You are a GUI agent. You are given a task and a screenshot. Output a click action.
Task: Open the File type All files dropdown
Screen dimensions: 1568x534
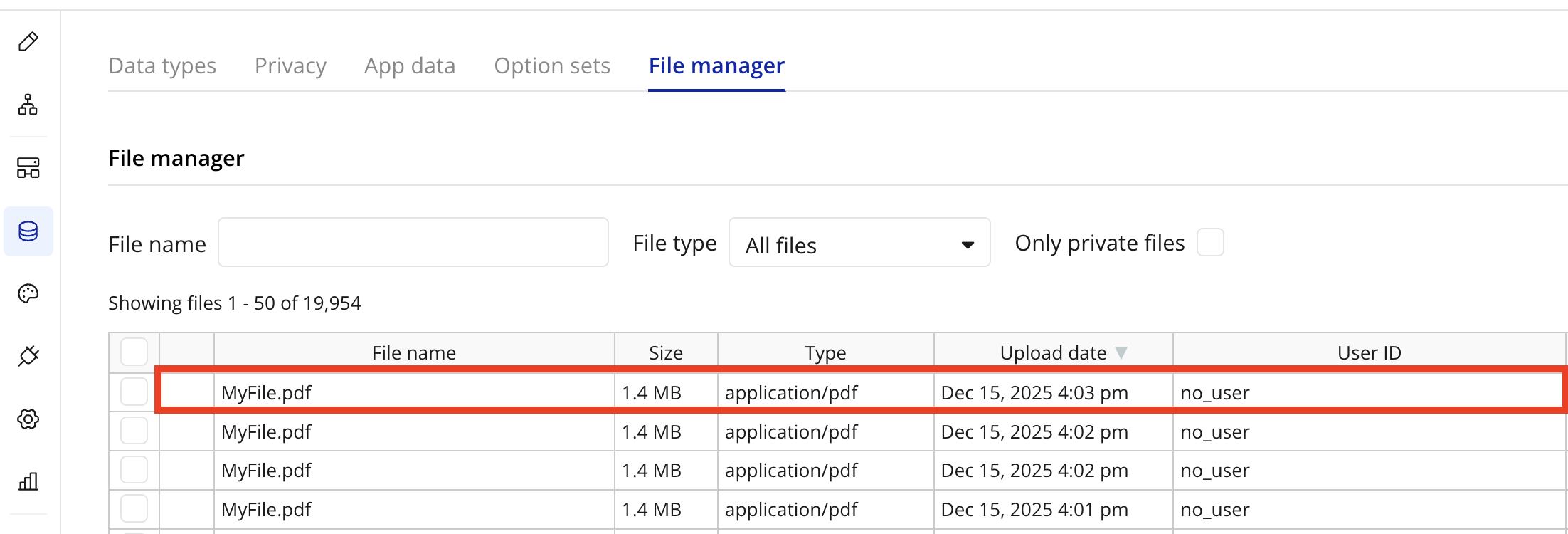(x=859, y=243)
